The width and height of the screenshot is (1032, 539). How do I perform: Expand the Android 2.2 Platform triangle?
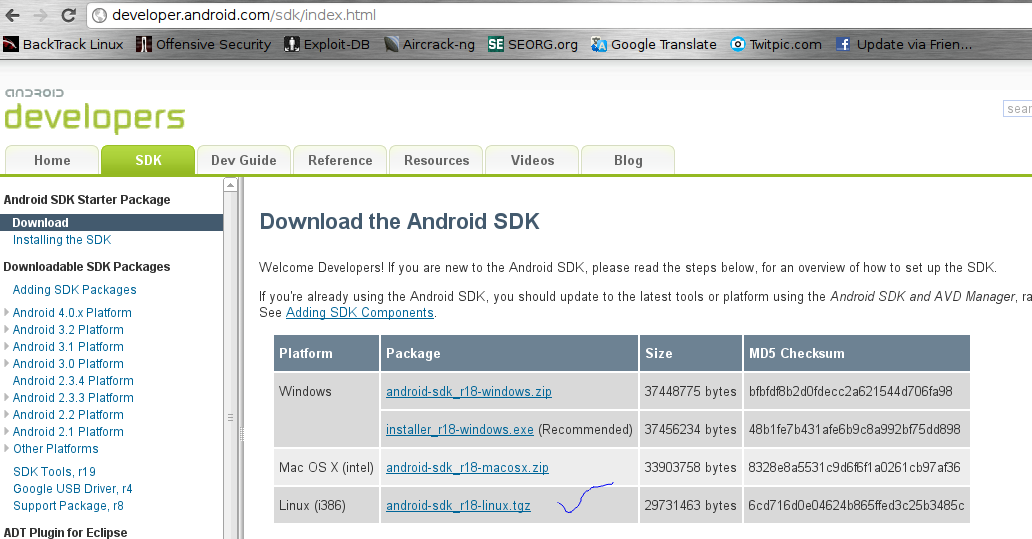click(7, 414)
